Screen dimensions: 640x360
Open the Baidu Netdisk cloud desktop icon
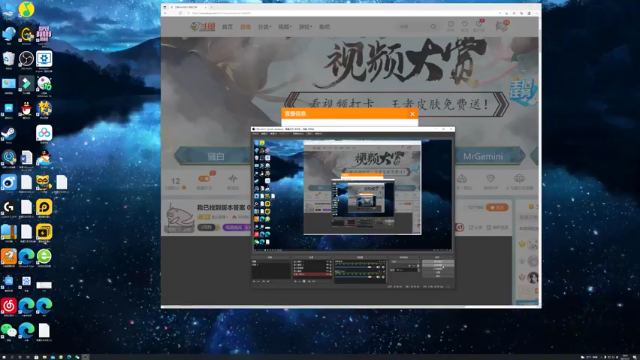[x=44, y=133]
